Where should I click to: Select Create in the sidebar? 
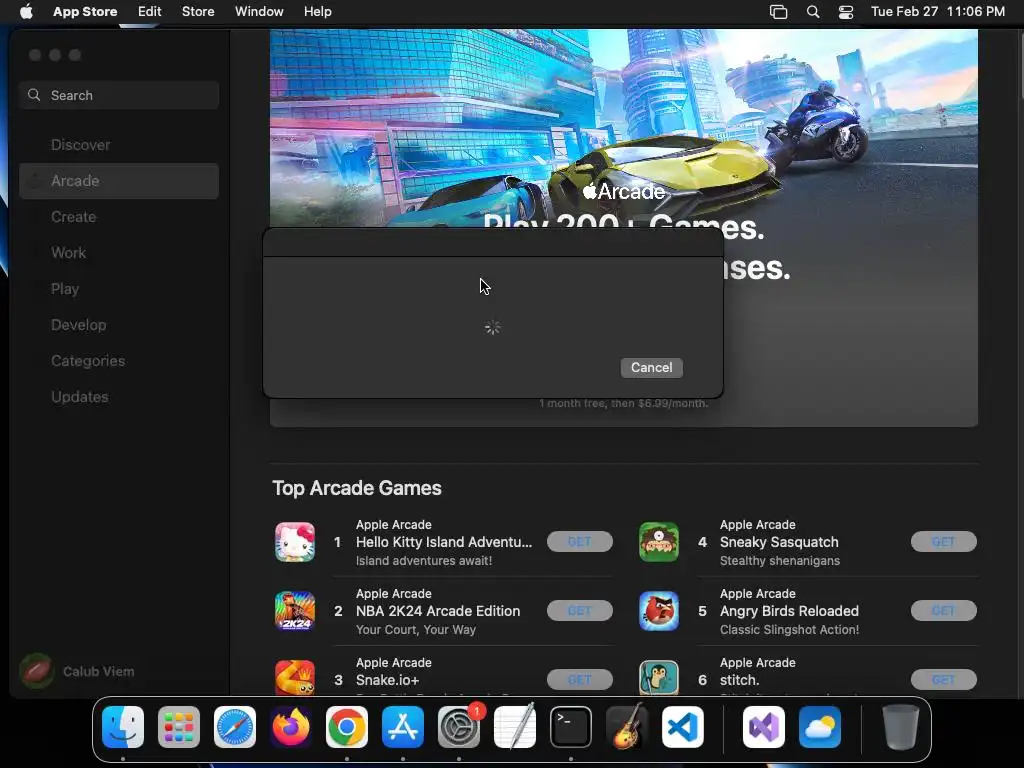click(x=119, y=217)
